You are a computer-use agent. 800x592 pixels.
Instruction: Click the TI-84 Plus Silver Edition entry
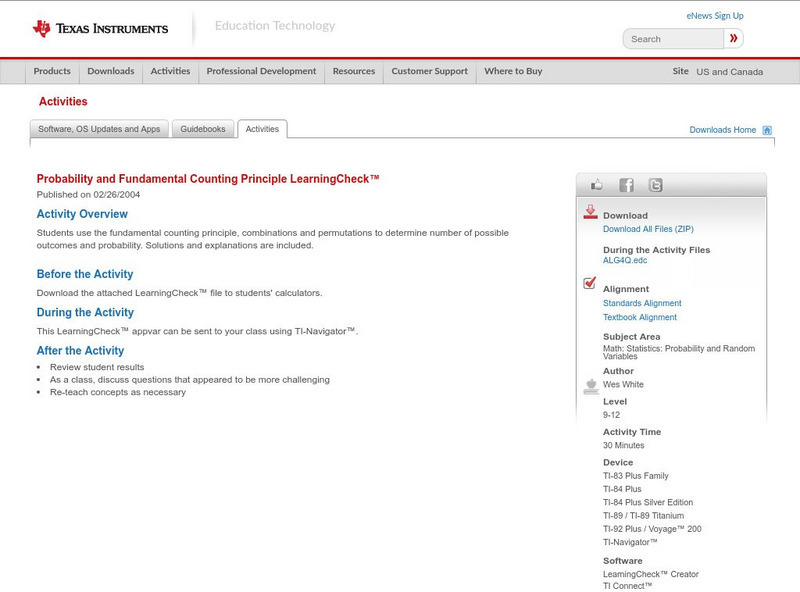[648, 503]
